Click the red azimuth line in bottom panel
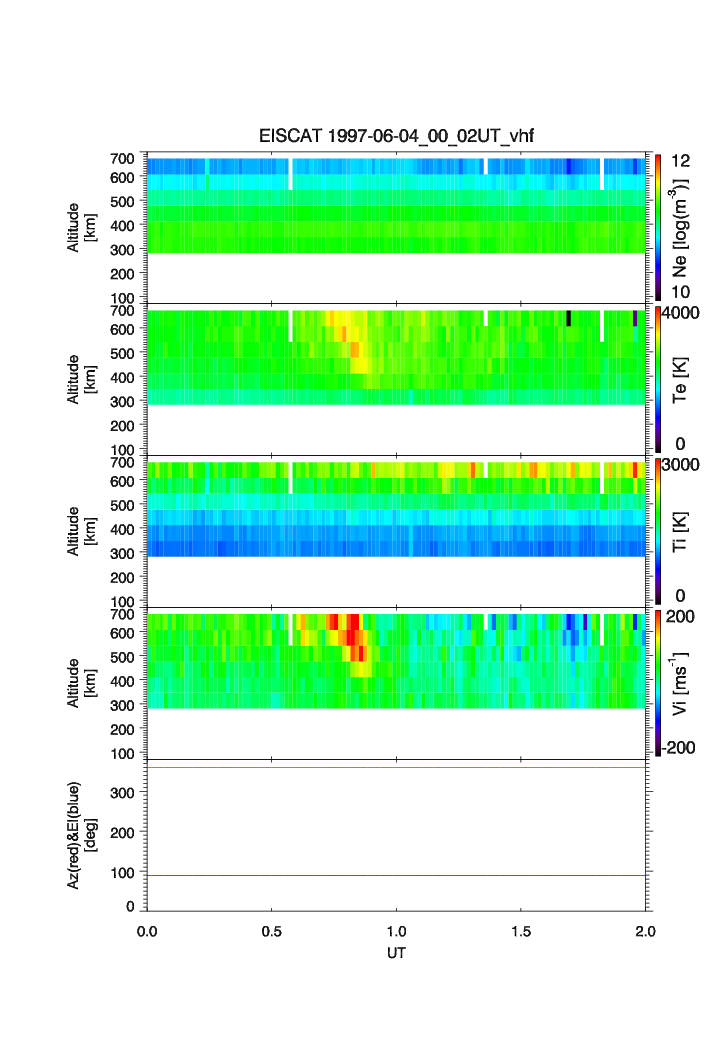 396,767
